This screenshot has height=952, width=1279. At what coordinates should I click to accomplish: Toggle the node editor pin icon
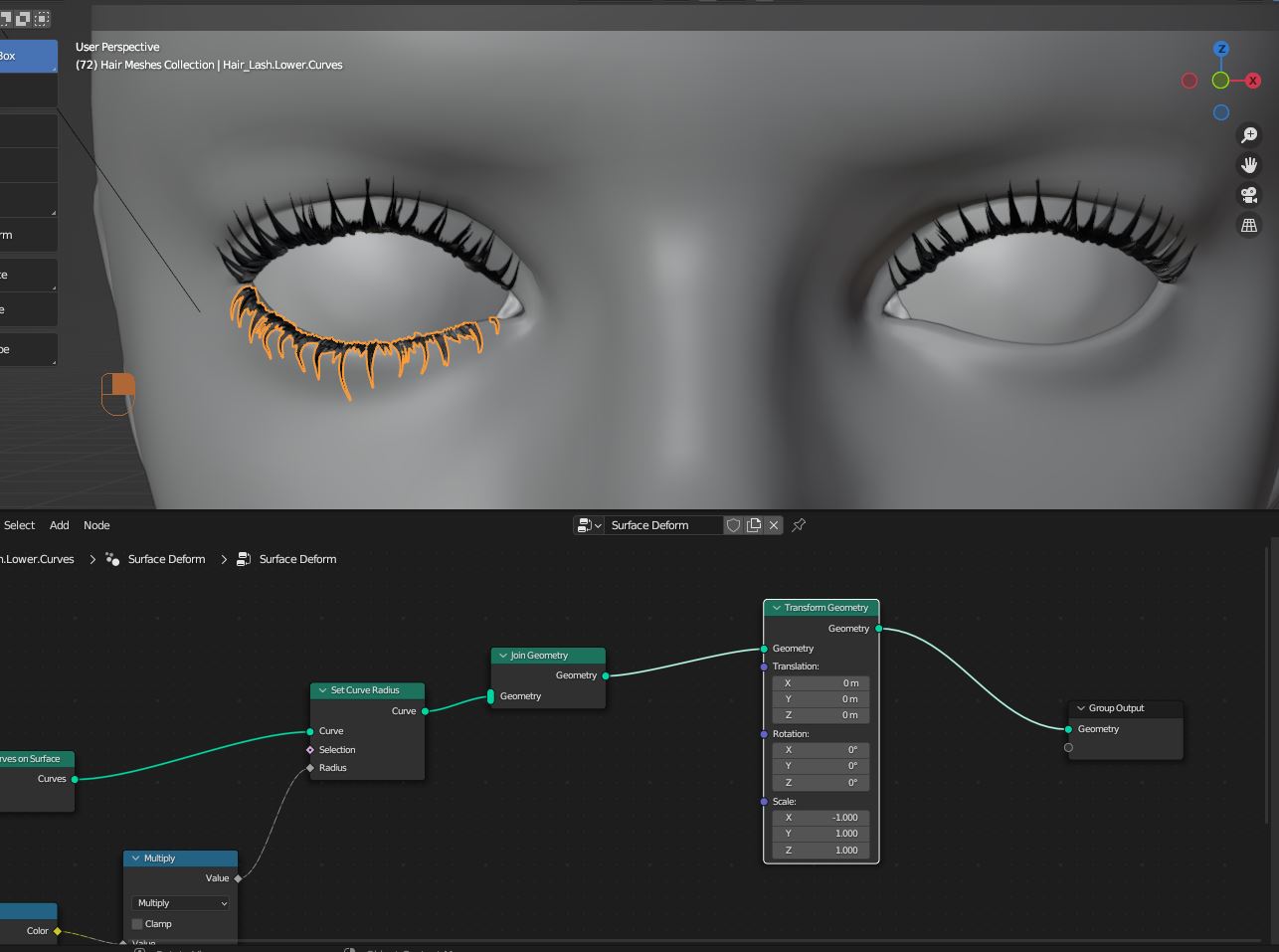[799, 525]
